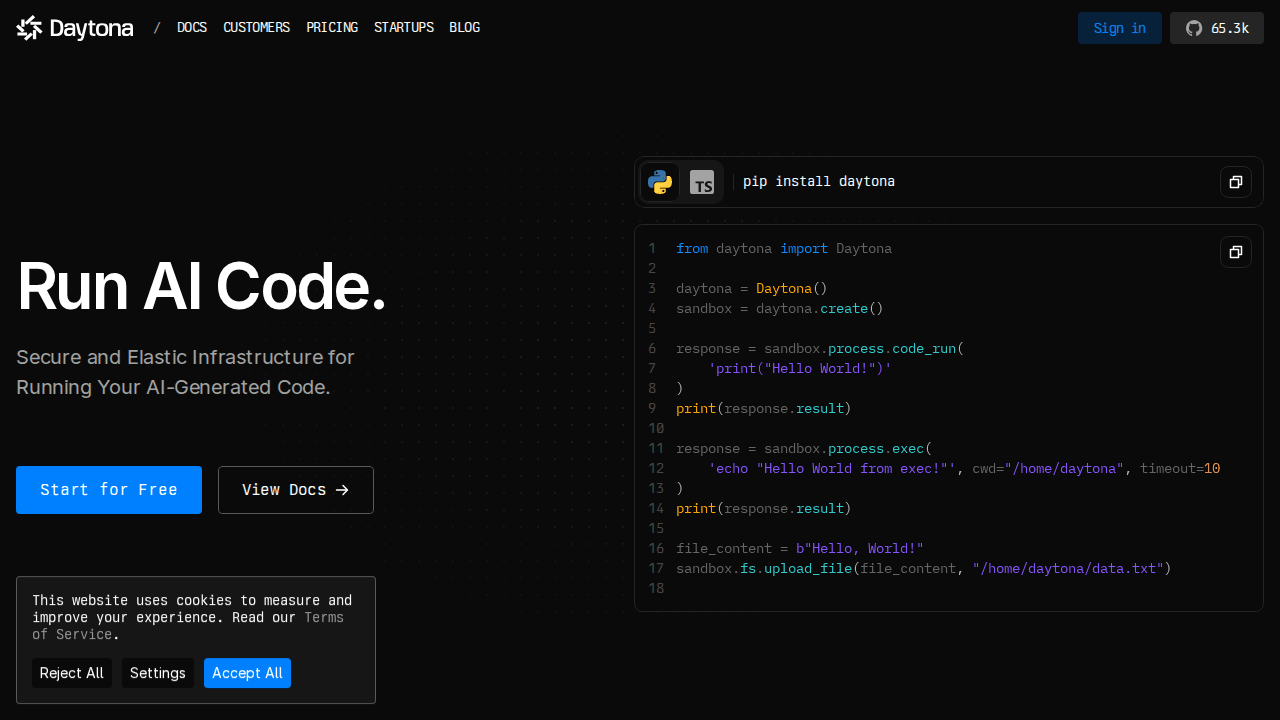Click the Daytona logo in header

[75, 28]
